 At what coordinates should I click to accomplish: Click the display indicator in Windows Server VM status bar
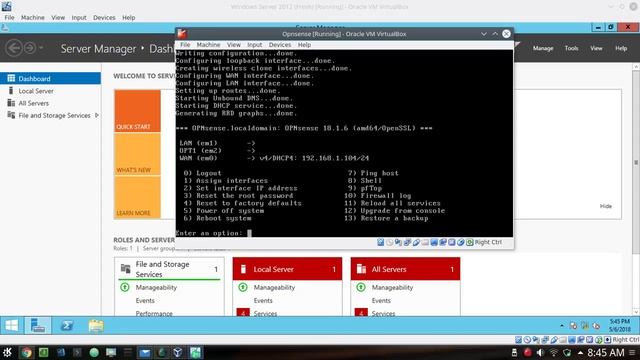[572, 340]
